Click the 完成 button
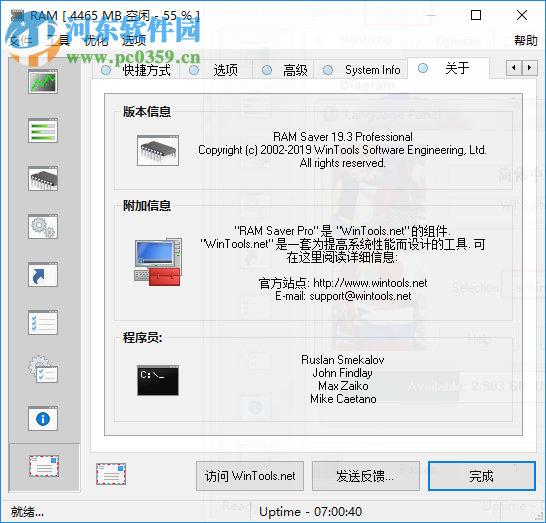546x523 pixels. click(482, 476)
